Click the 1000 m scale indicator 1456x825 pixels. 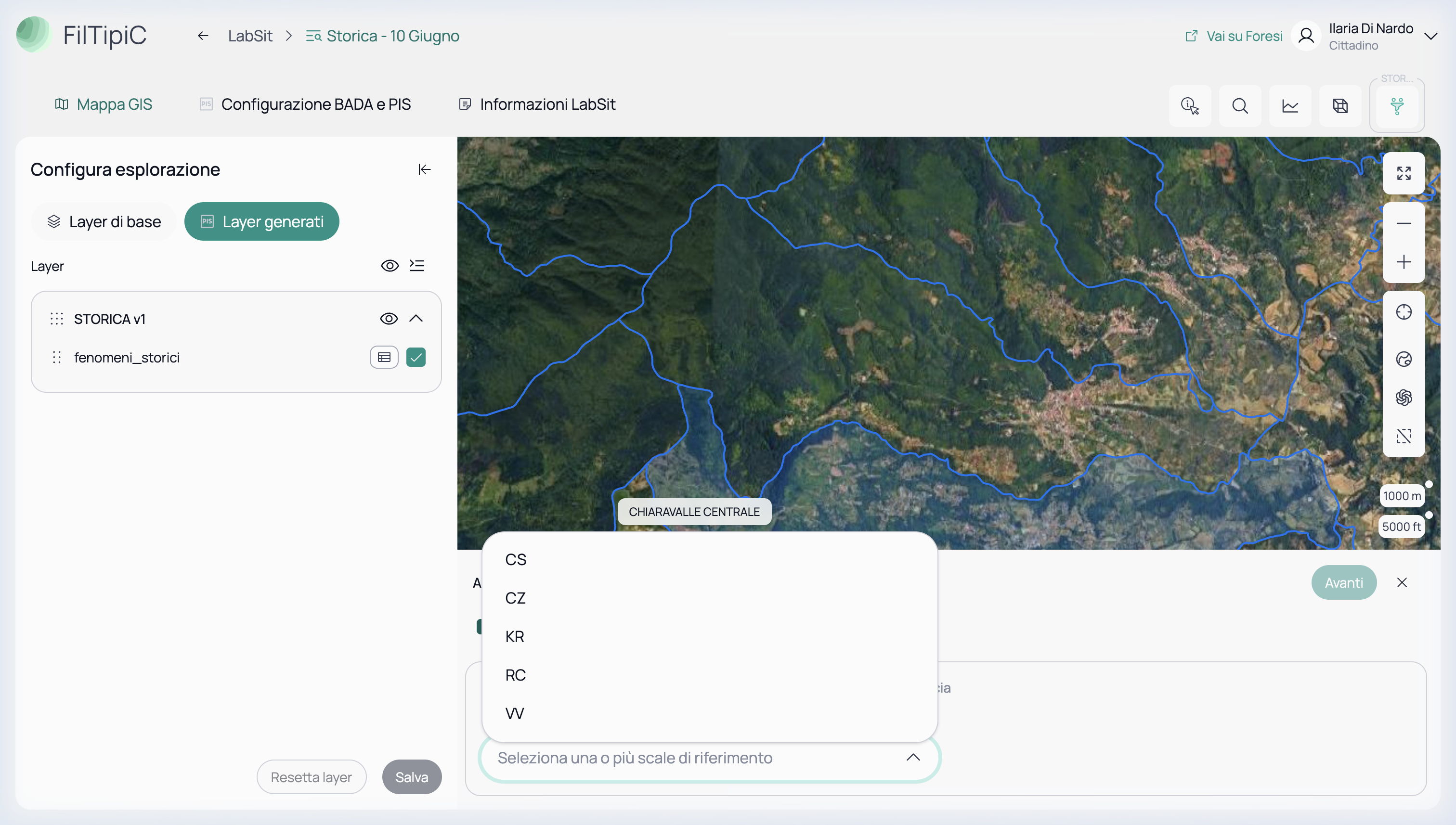click(x=1402, y=496)
